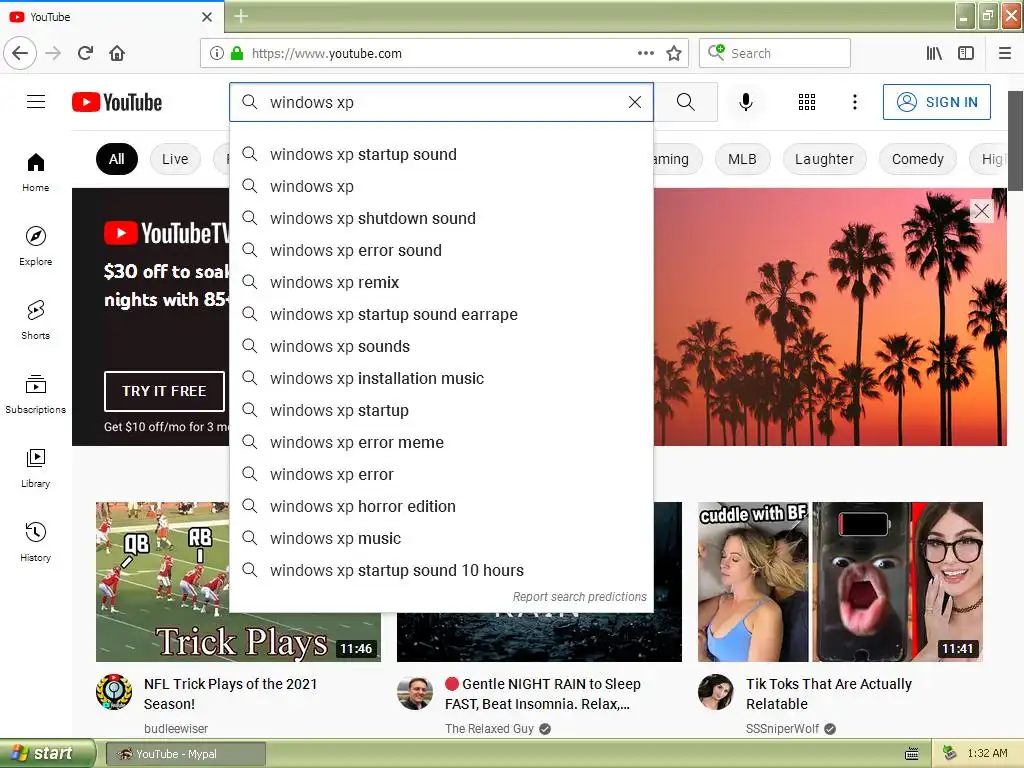Open the browser home page
The height and width of the screenshot is (768, 1024).
click(117, 53)
